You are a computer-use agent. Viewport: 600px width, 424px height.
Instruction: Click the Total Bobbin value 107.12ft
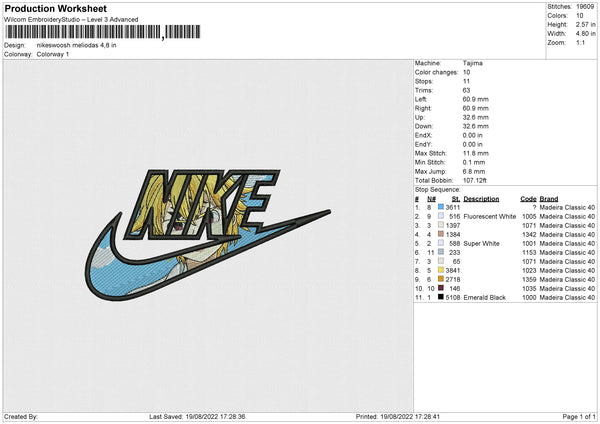coord(474,180)
